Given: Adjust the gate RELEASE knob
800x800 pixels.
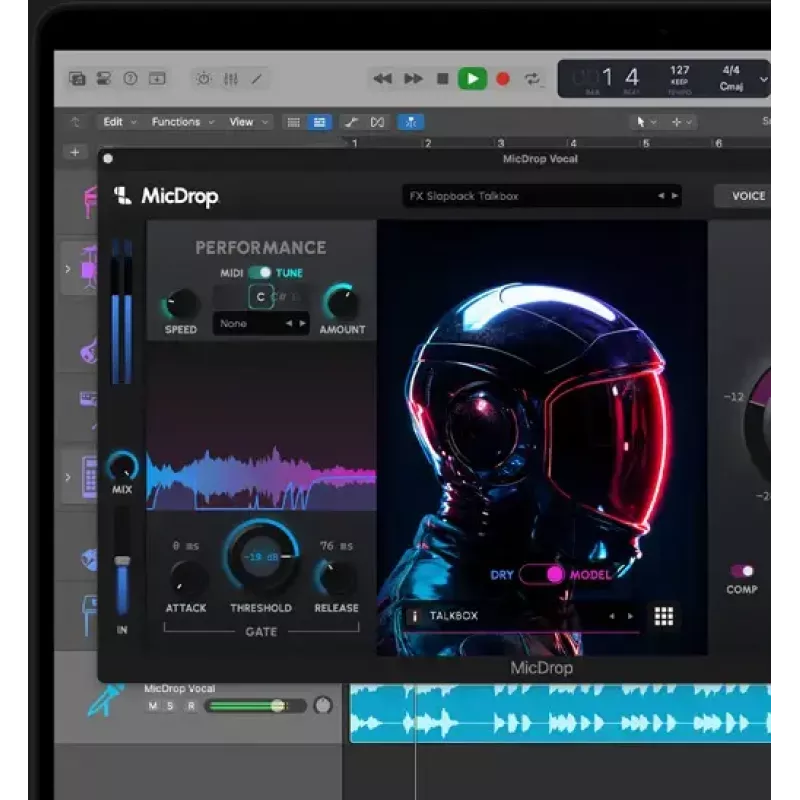Looking at the screenshot, I should coord(335,578).
